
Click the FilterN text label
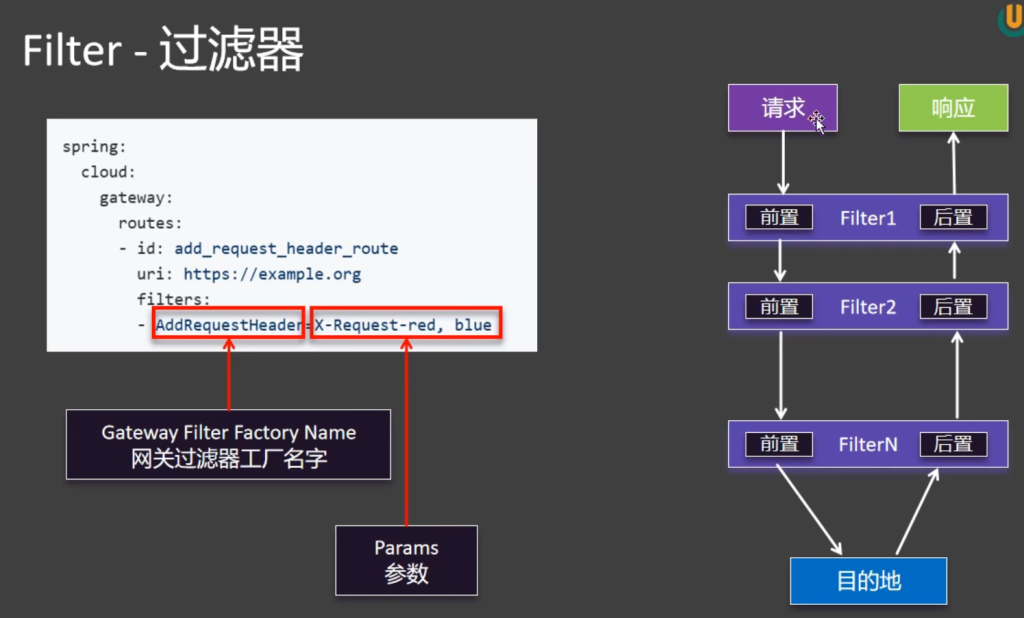click(868, 444)
